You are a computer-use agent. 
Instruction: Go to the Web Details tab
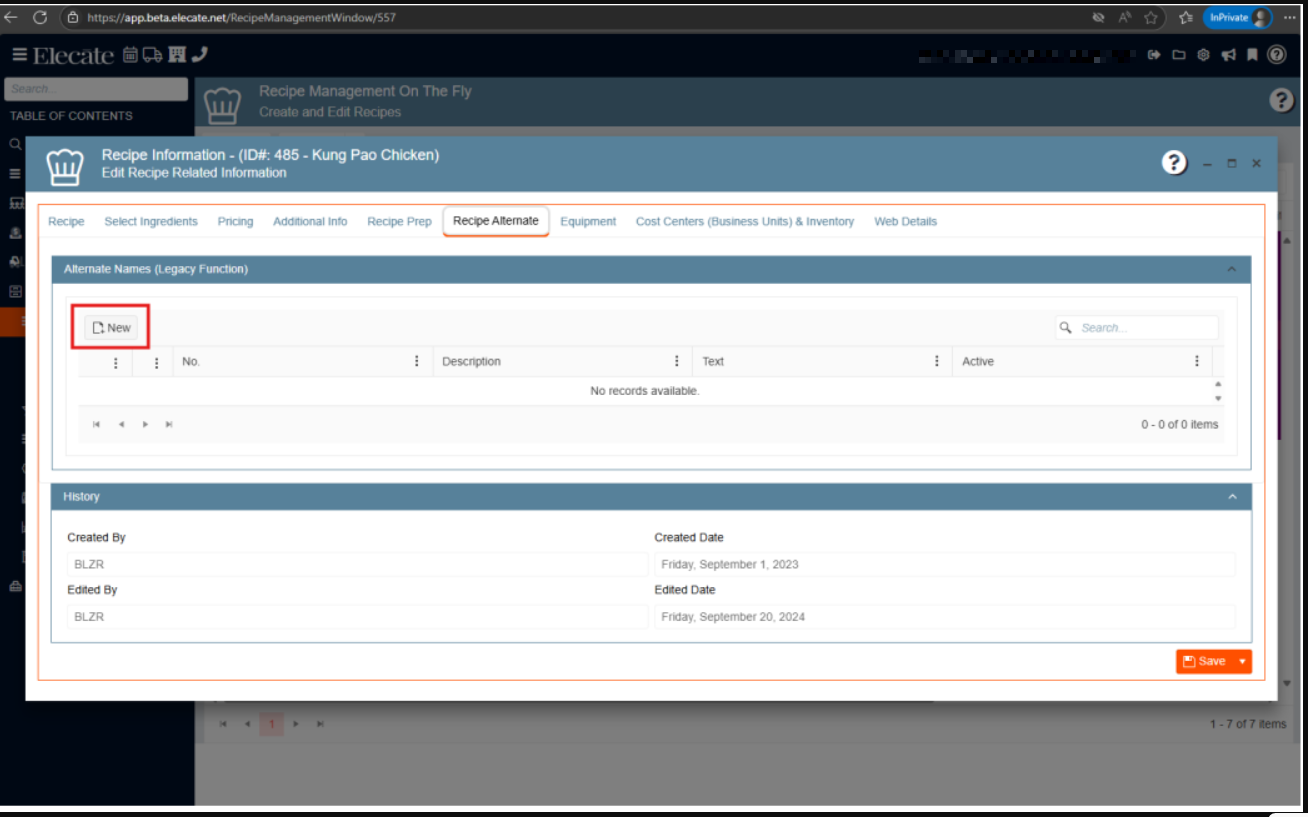905,221
